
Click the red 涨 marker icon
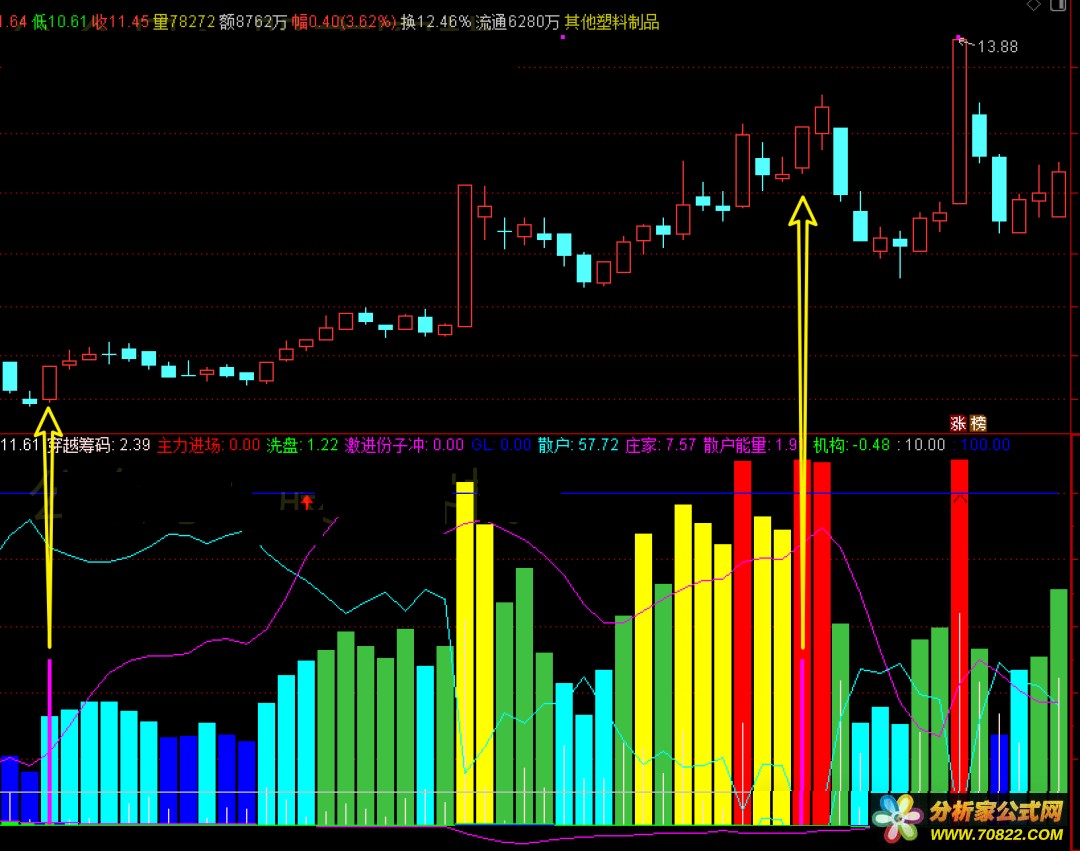pos(958,423)
